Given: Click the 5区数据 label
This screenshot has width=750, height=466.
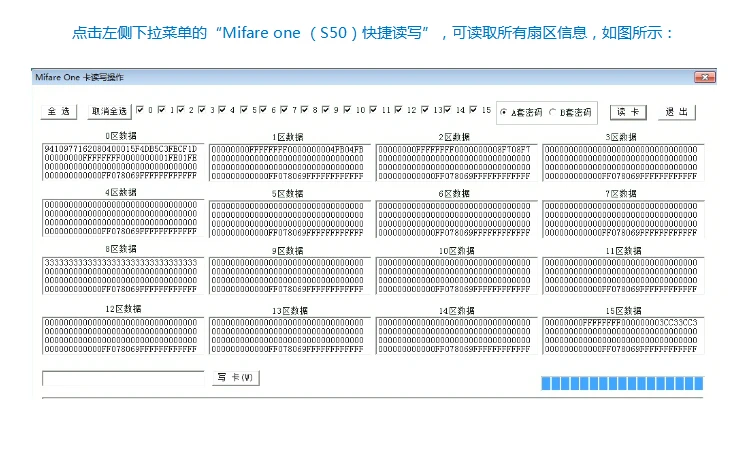Looking at the screenshot, I should pyautogui.click(x=287, y=194).
